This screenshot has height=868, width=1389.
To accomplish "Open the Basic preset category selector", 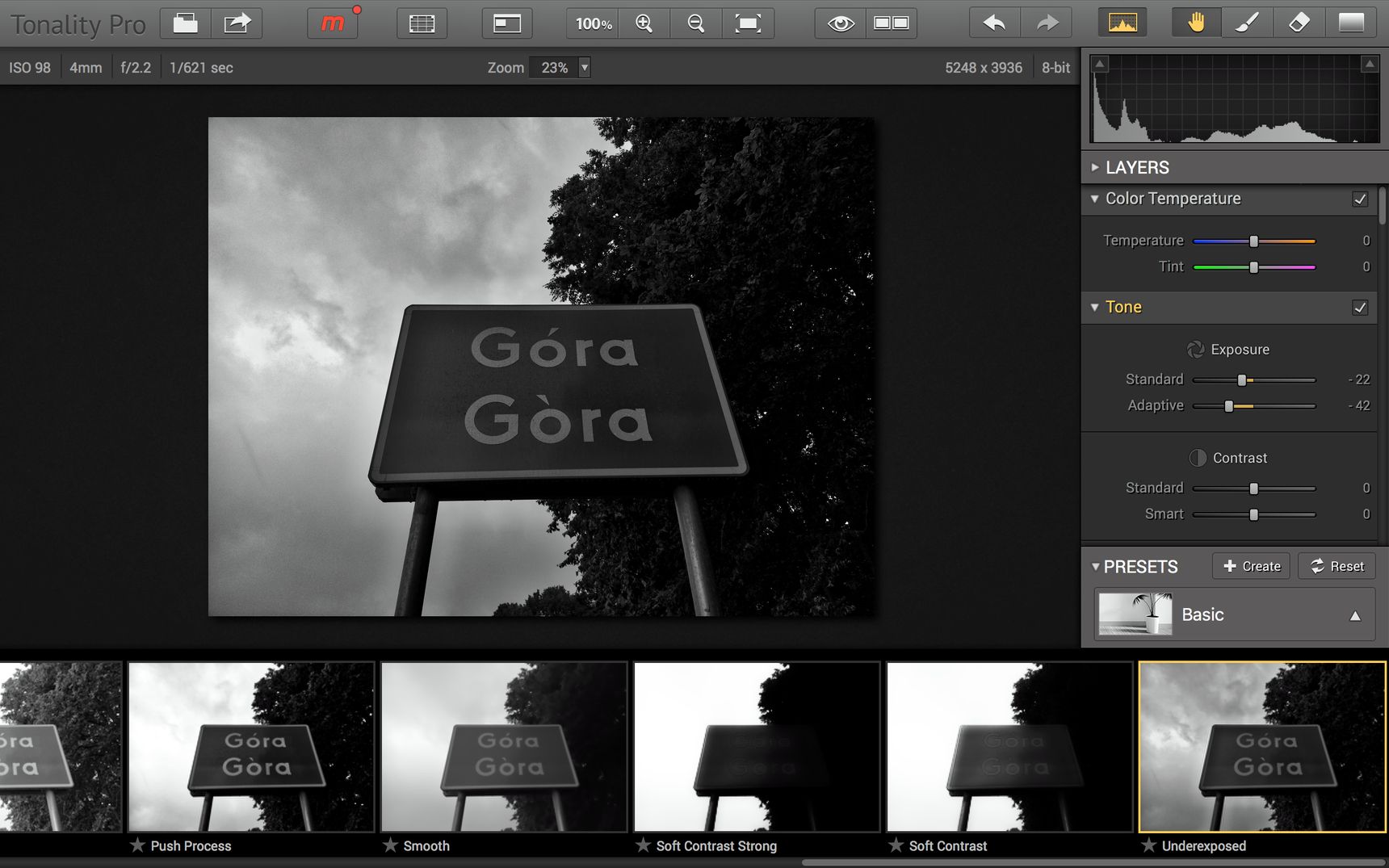I will [x=1234, y=614].
